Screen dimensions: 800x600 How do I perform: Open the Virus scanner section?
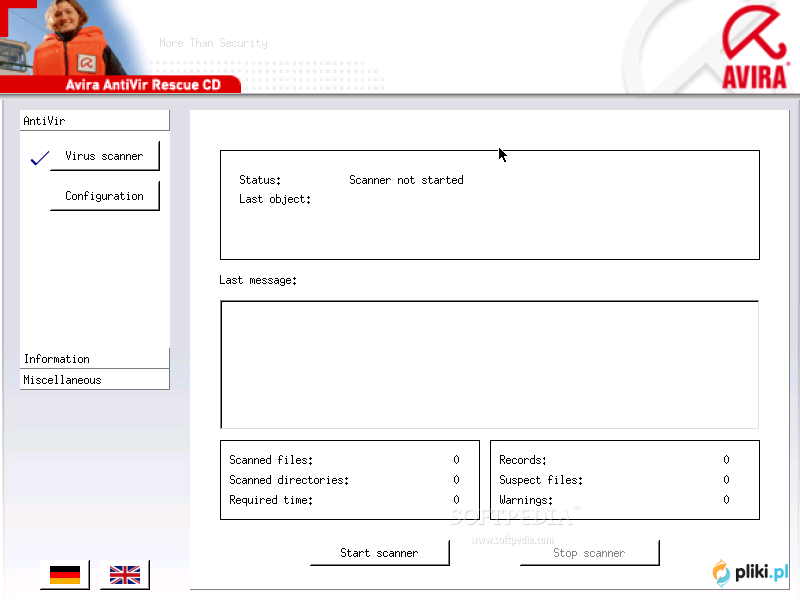click(105, 156)
